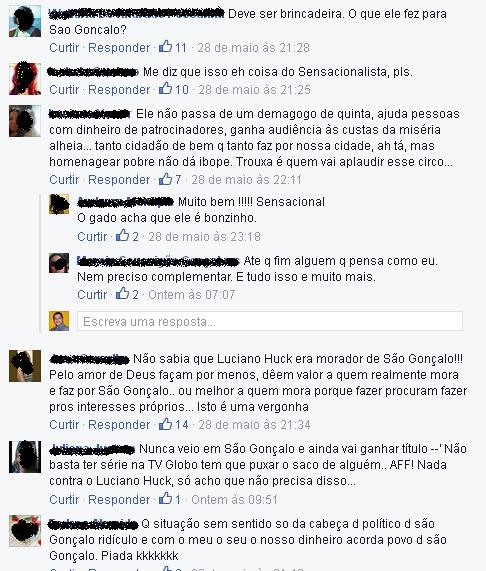Click Curtir on the 'Ate q fim' reply

pos(92,294)
